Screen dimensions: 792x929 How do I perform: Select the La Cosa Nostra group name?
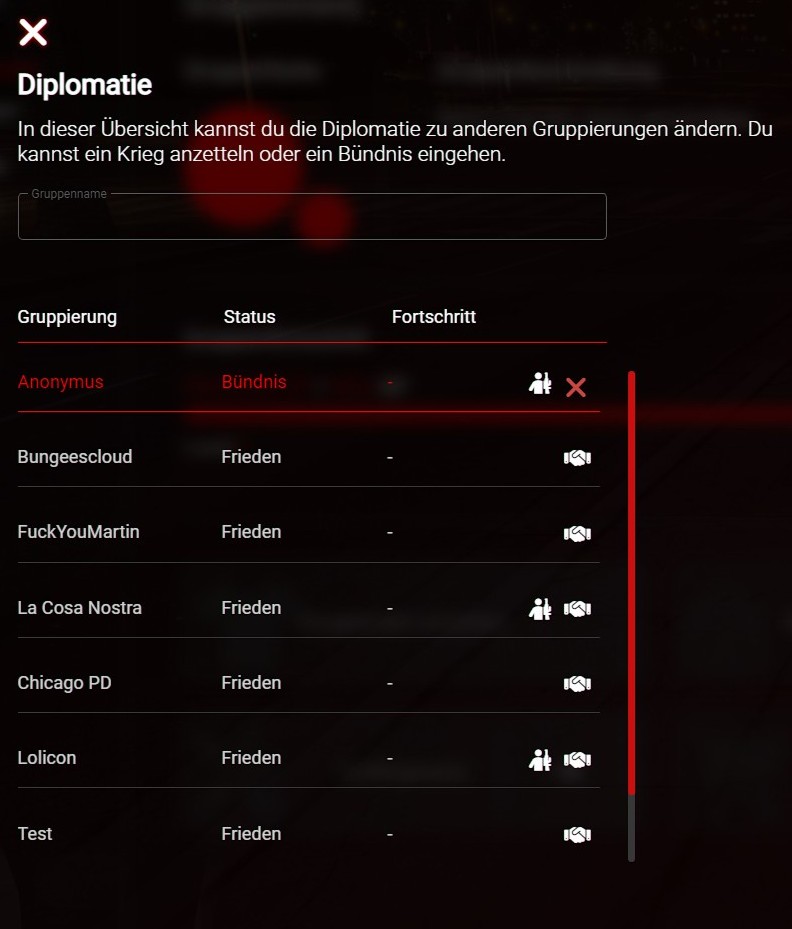[x=79, y=608]
